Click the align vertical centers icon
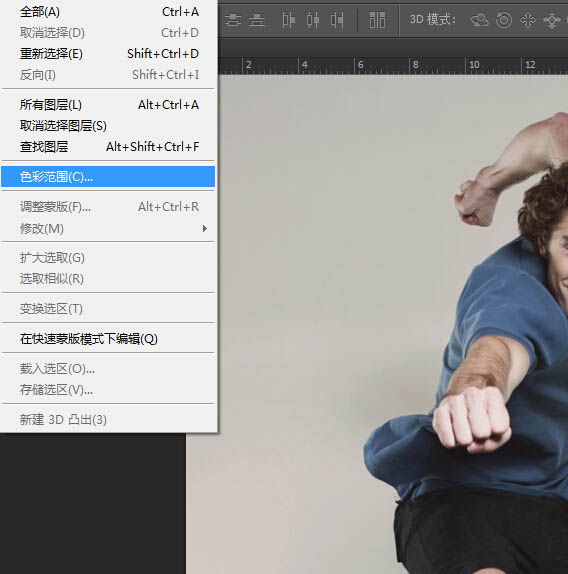 (233, 20)
